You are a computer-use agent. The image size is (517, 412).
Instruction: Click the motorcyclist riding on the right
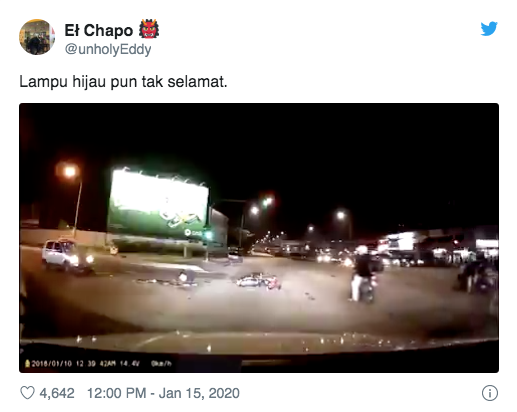tap(363, 274)
